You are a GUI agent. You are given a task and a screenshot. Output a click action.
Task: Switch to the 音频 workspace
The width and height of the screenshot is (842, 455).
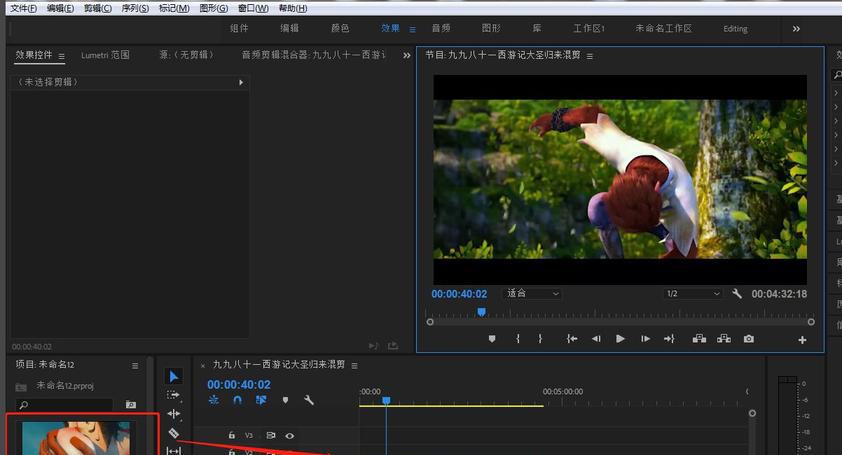pos(441,28)
